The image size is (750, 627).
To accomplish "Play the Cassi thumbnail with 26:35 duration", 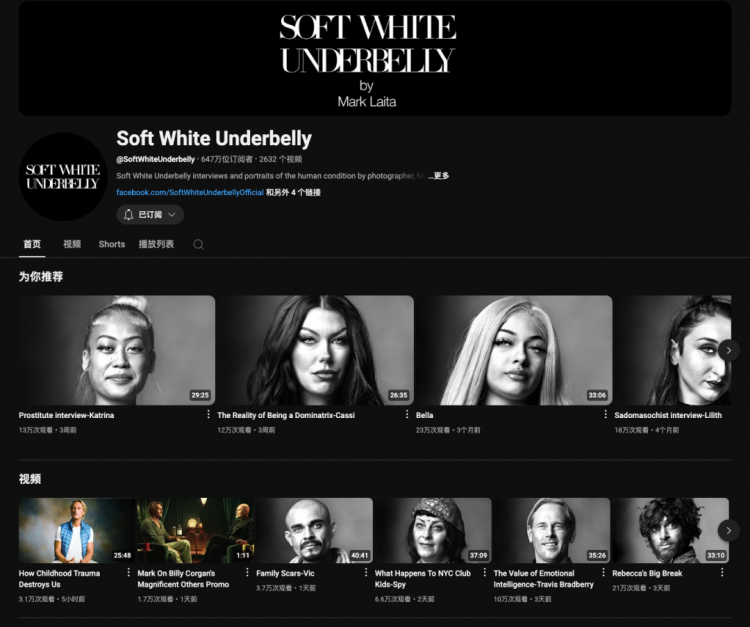I will pos(315,350).
